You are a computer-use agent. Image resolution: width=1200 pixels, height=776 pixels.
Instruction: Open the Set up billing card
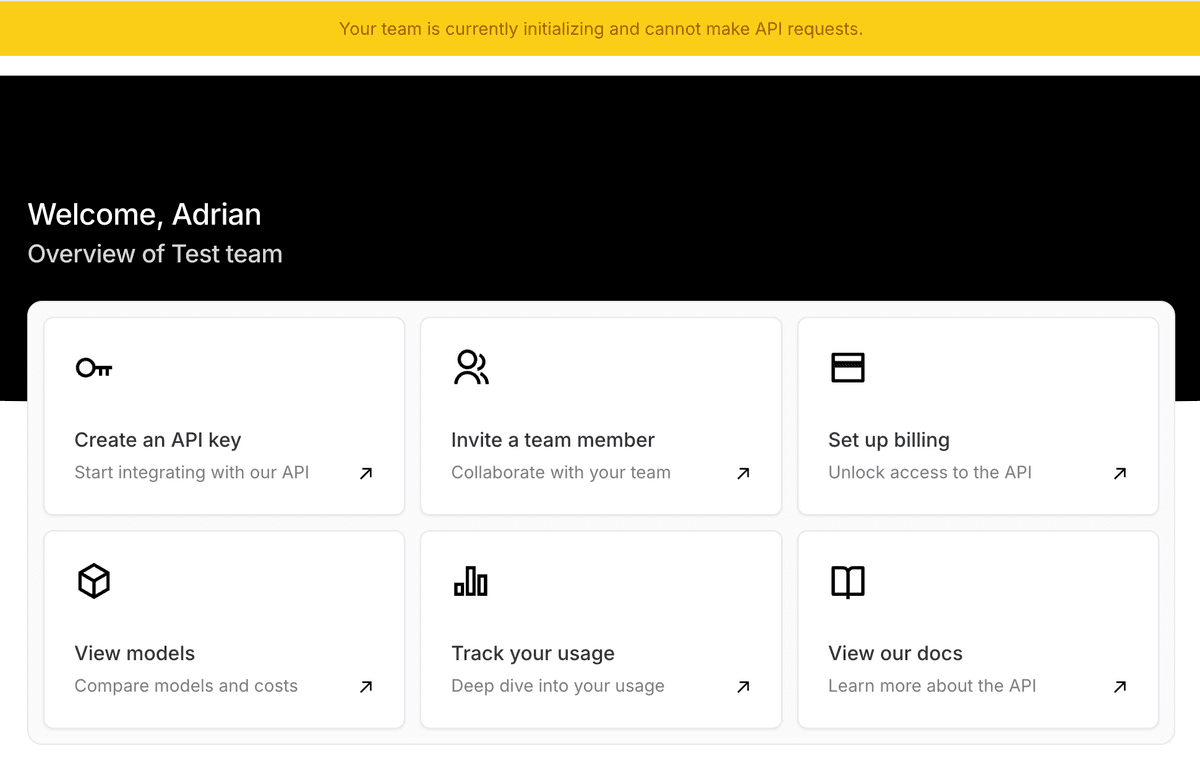[x=977, y=416]
